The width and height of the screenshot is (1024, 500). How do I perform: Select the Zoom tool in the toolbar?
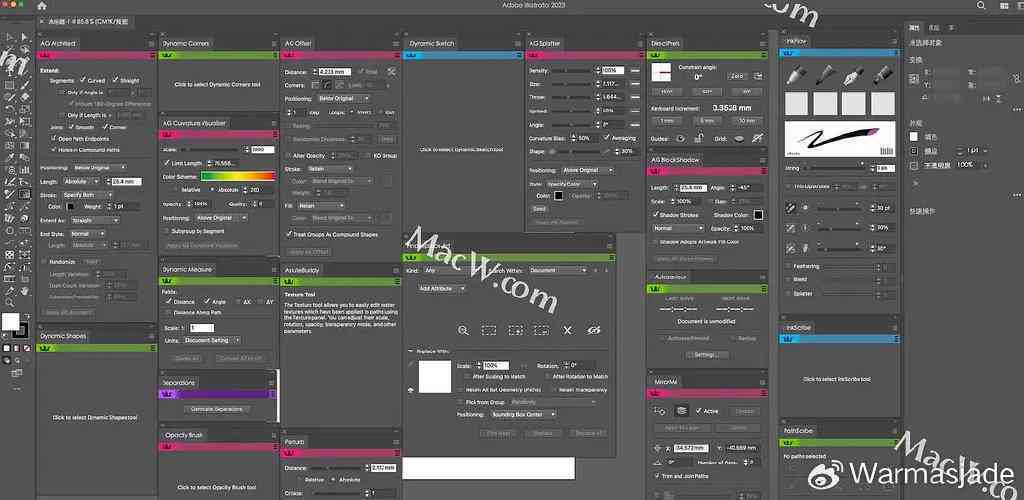tap(10, 303)
